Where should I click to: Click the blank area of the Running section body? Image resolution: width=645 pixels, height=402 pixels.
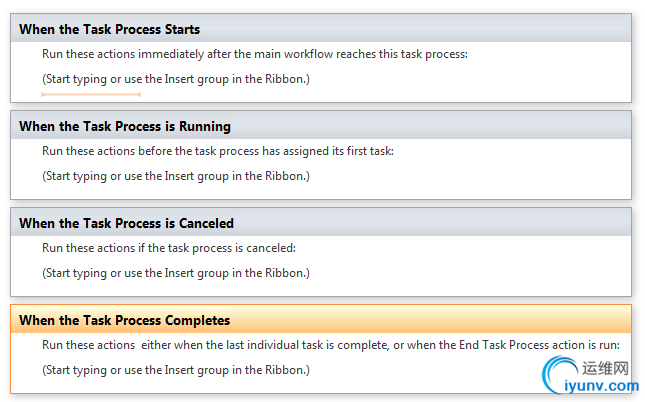[x=452, y=179]
